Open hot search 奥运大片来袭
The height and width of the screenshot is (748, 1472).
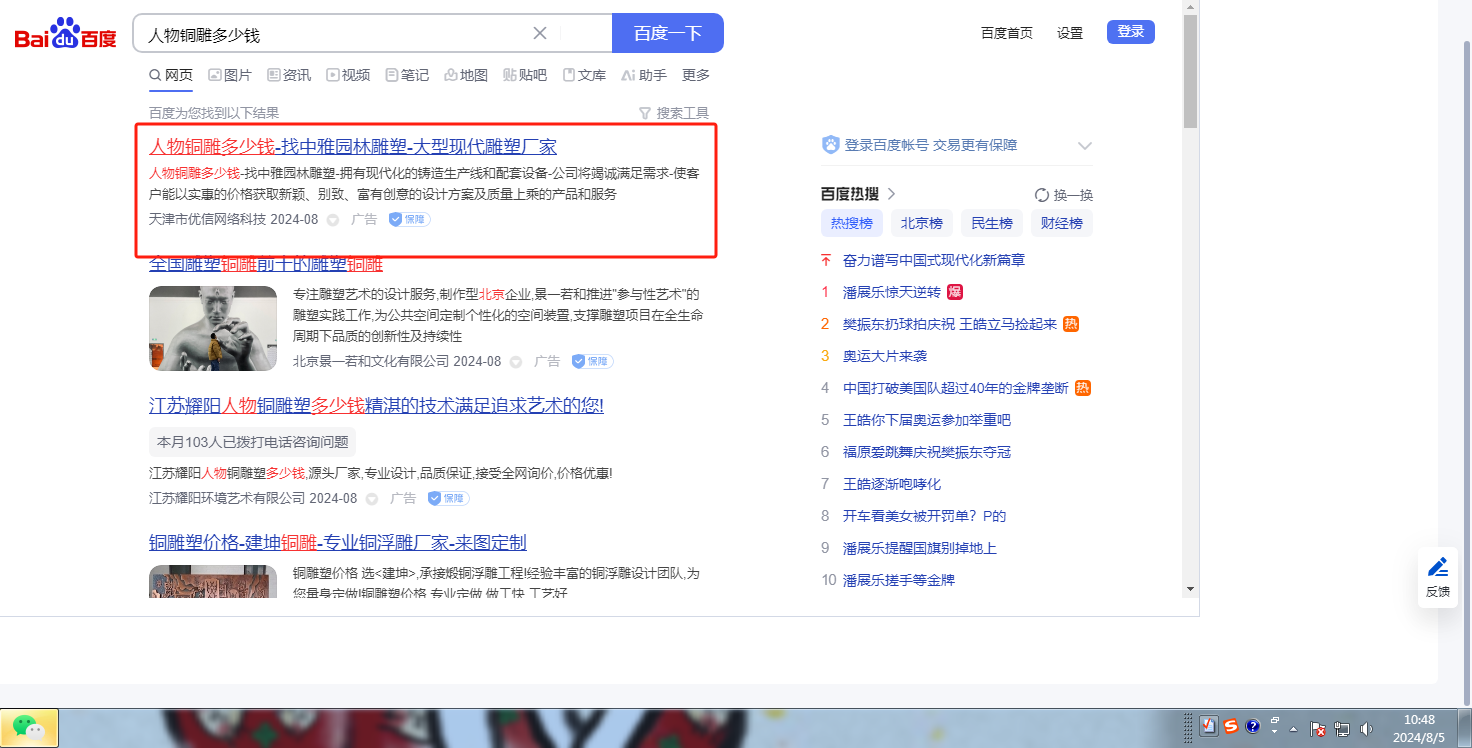click(x=885, y=356)
